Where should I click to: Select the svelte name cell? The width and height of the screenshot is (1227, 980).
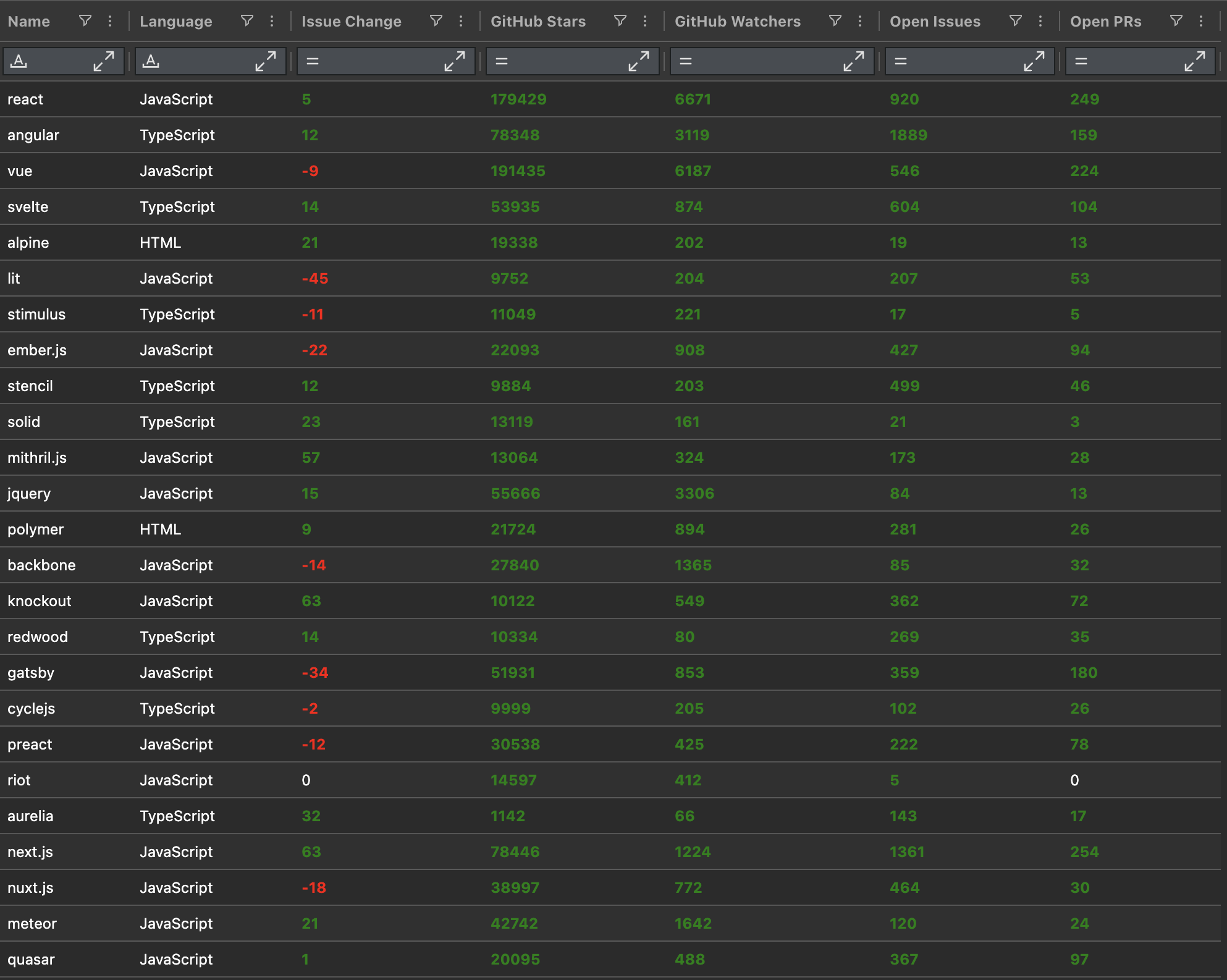[x=28, y=207]
